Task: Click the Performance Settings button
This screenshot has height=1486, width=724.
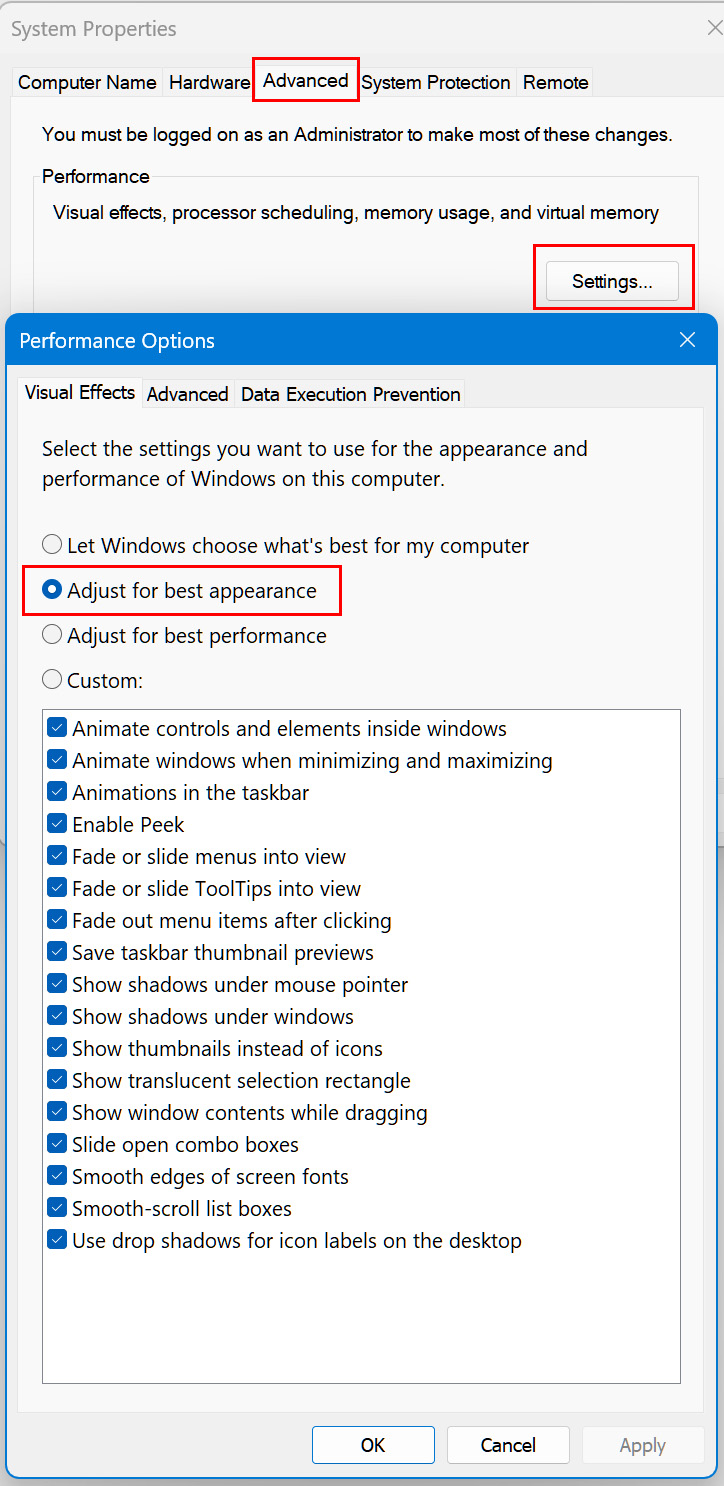Action: [x=612, y=282]
